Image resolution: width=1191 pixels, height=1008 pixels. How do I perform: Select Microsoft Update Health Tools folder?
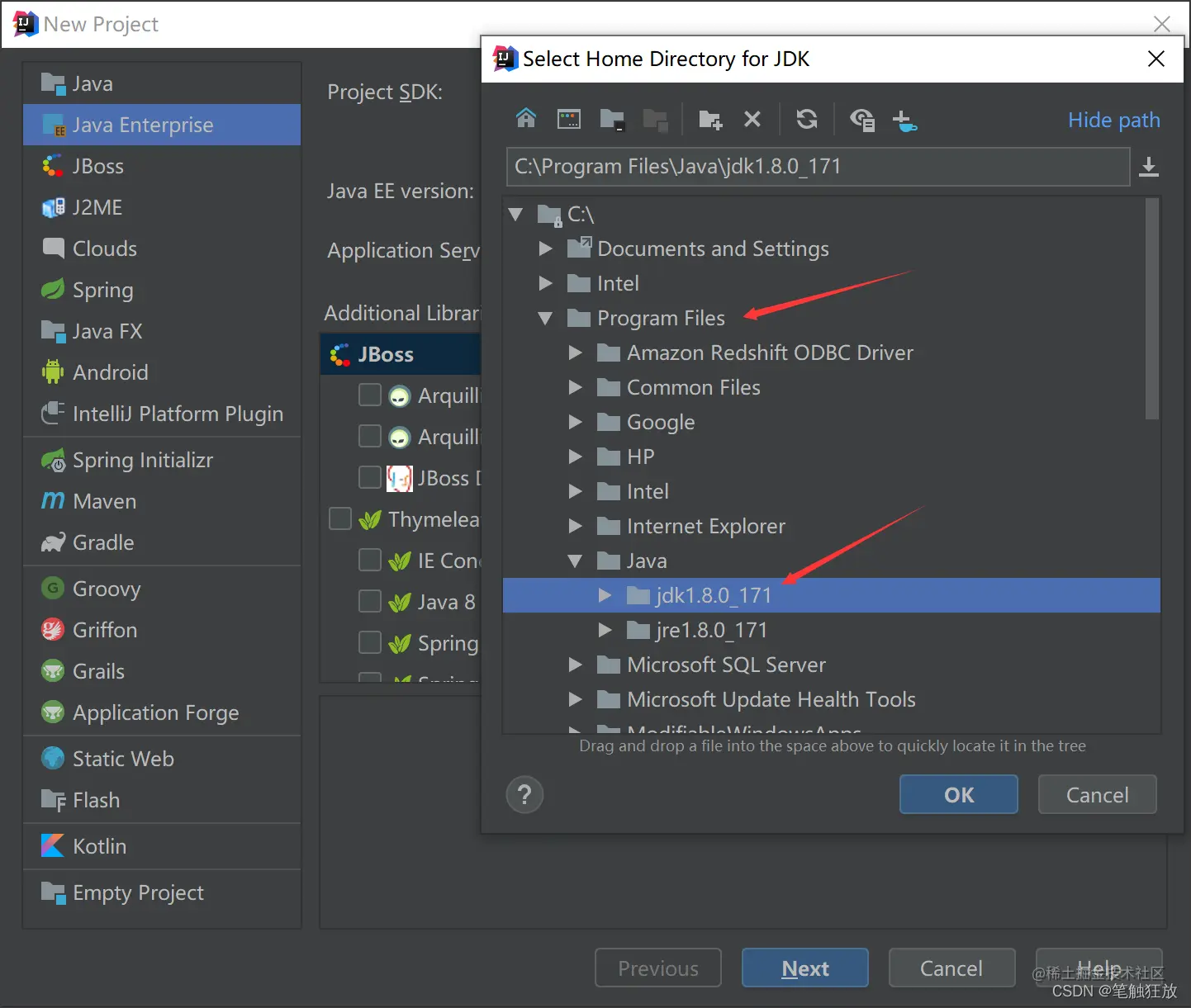(832, 699)
